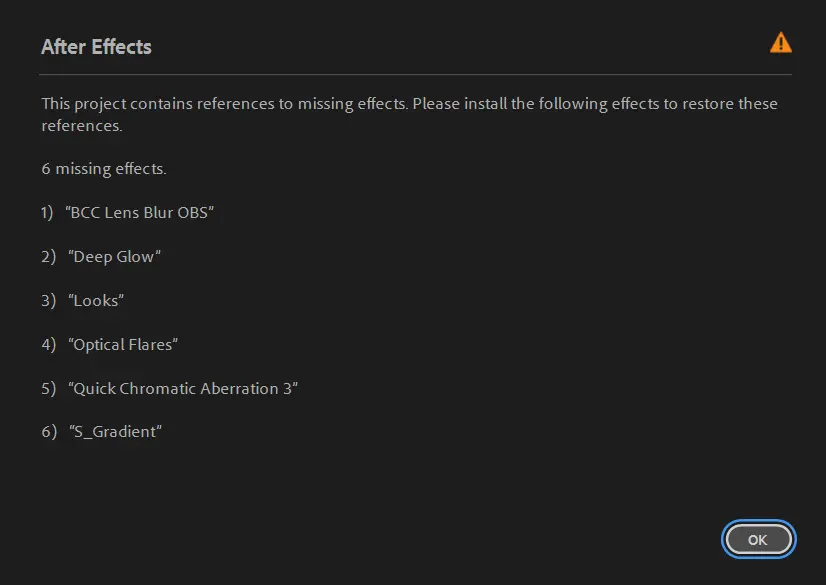This screenshot has width=826, height=585.
Task: Click the divider line below the title
Action: click(x=415, y=74)
